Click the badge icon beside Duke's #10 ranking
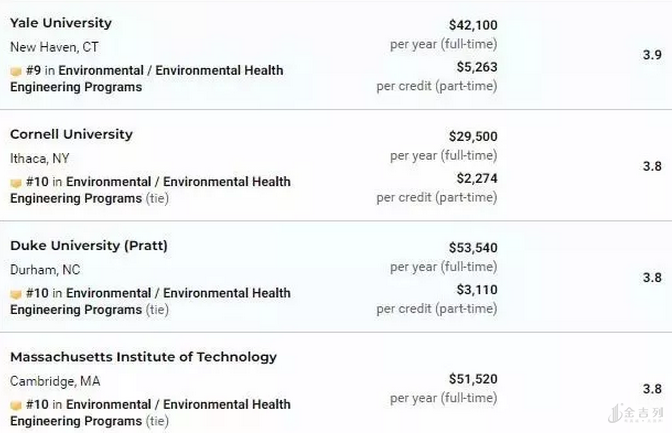Viewport: 672px width, 433px height. (16, 294)
